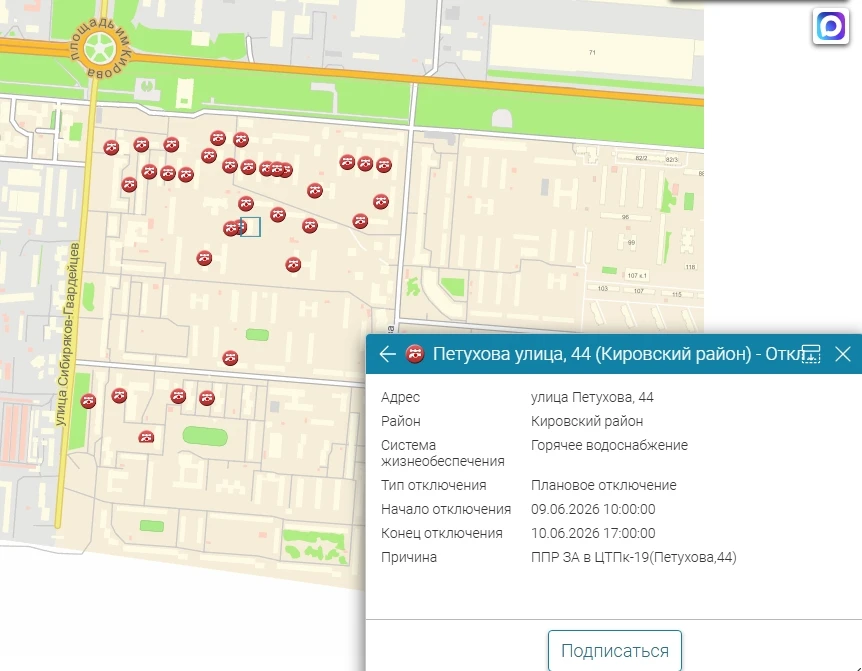
Task: Click the 'Причина' field label
Action: pyautogui.click(x=409, y=557)
